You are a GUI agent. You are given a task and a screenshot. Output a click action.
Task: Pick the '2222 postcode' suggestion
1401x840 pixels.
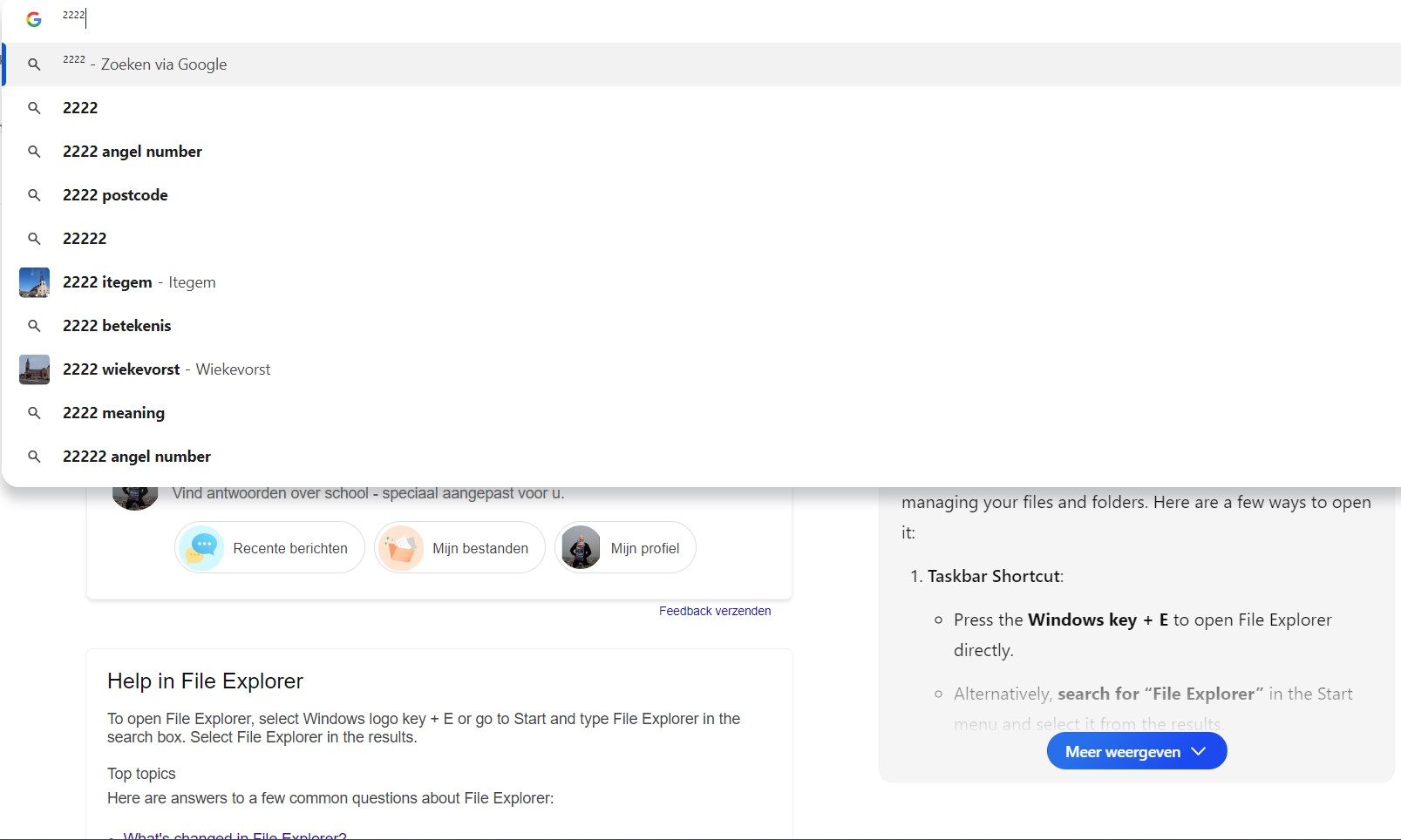tap(115, 195)
